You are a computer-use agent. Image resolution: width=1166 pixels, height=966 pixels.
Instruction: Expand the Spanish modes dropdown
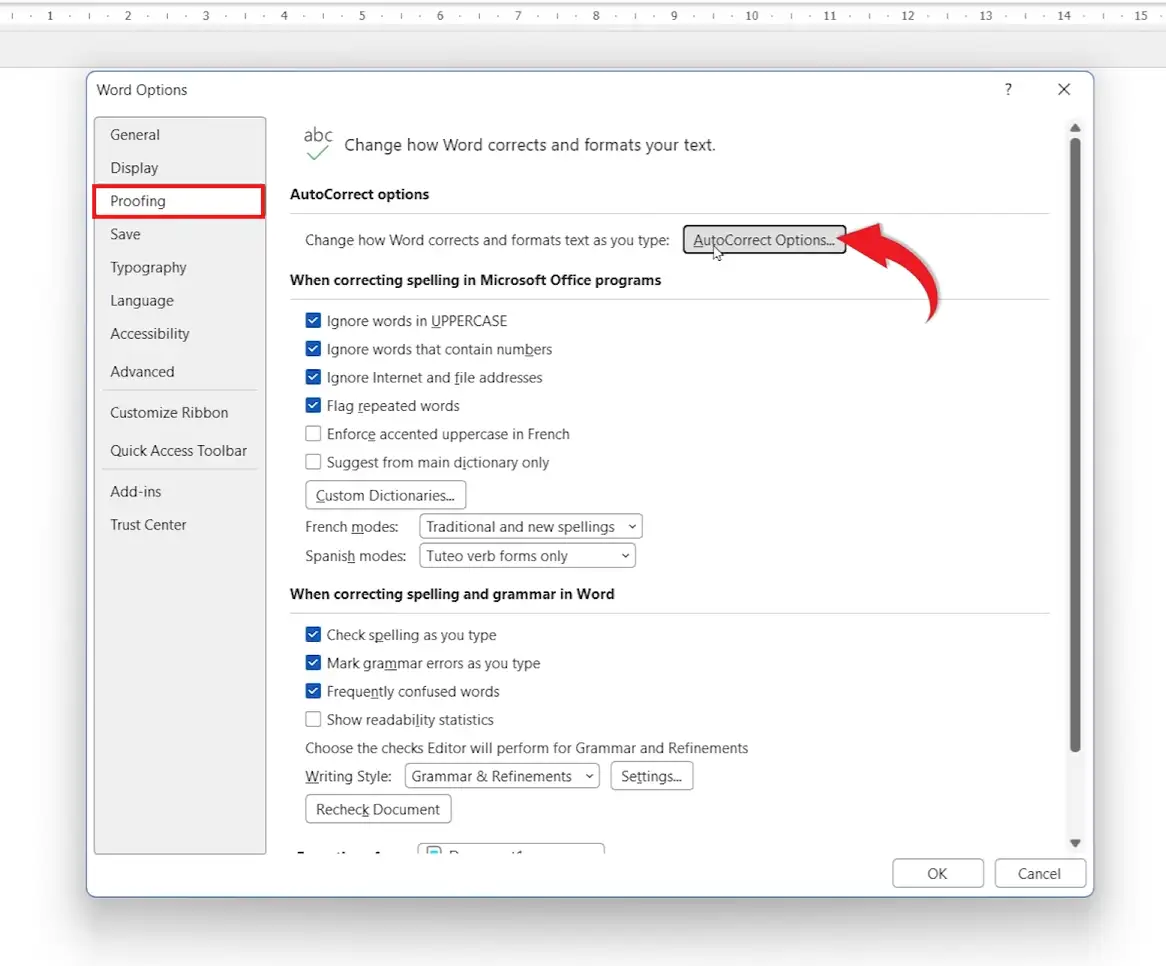tap(527, 556)
